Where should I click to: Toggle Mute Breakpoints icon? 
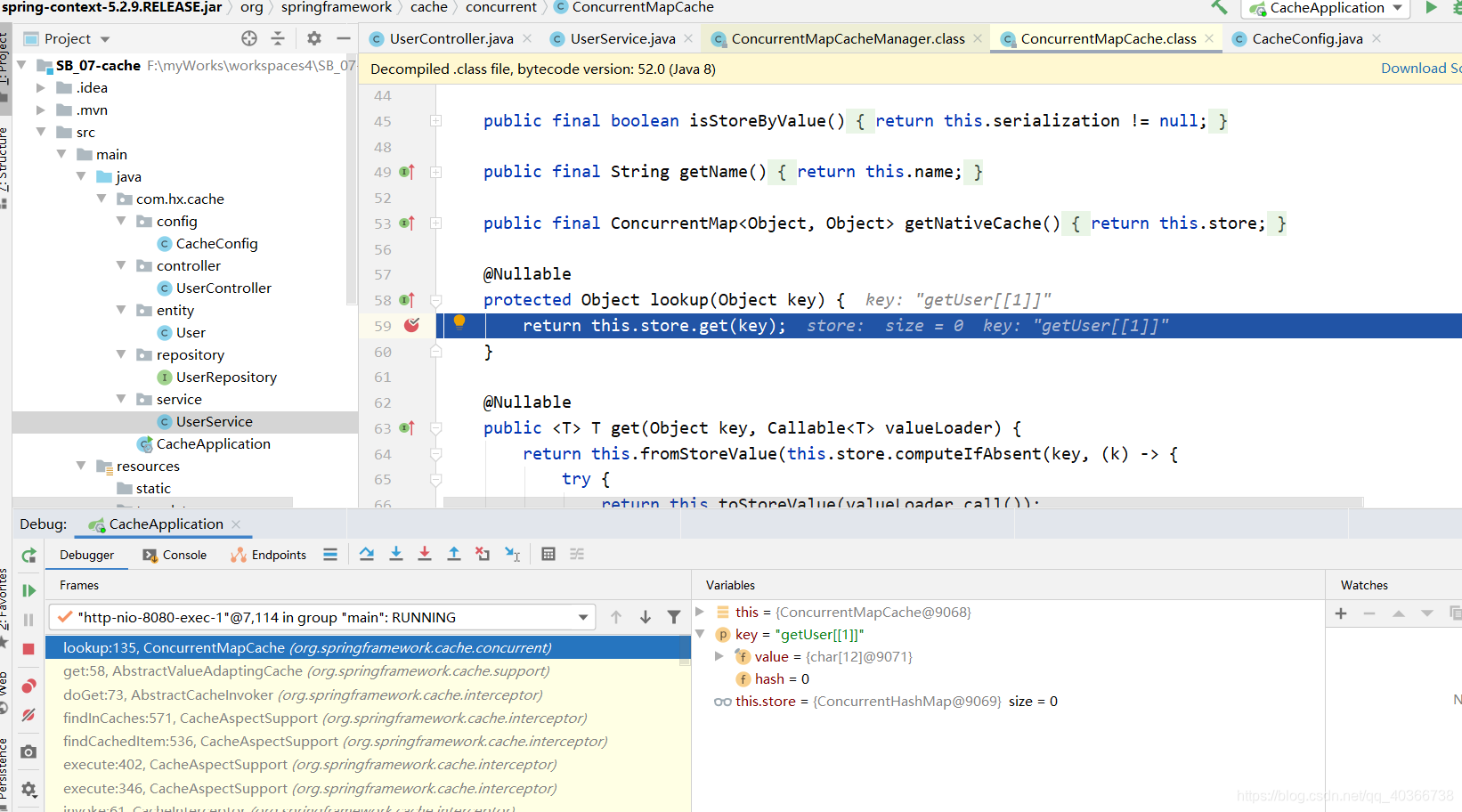point(28,715)
